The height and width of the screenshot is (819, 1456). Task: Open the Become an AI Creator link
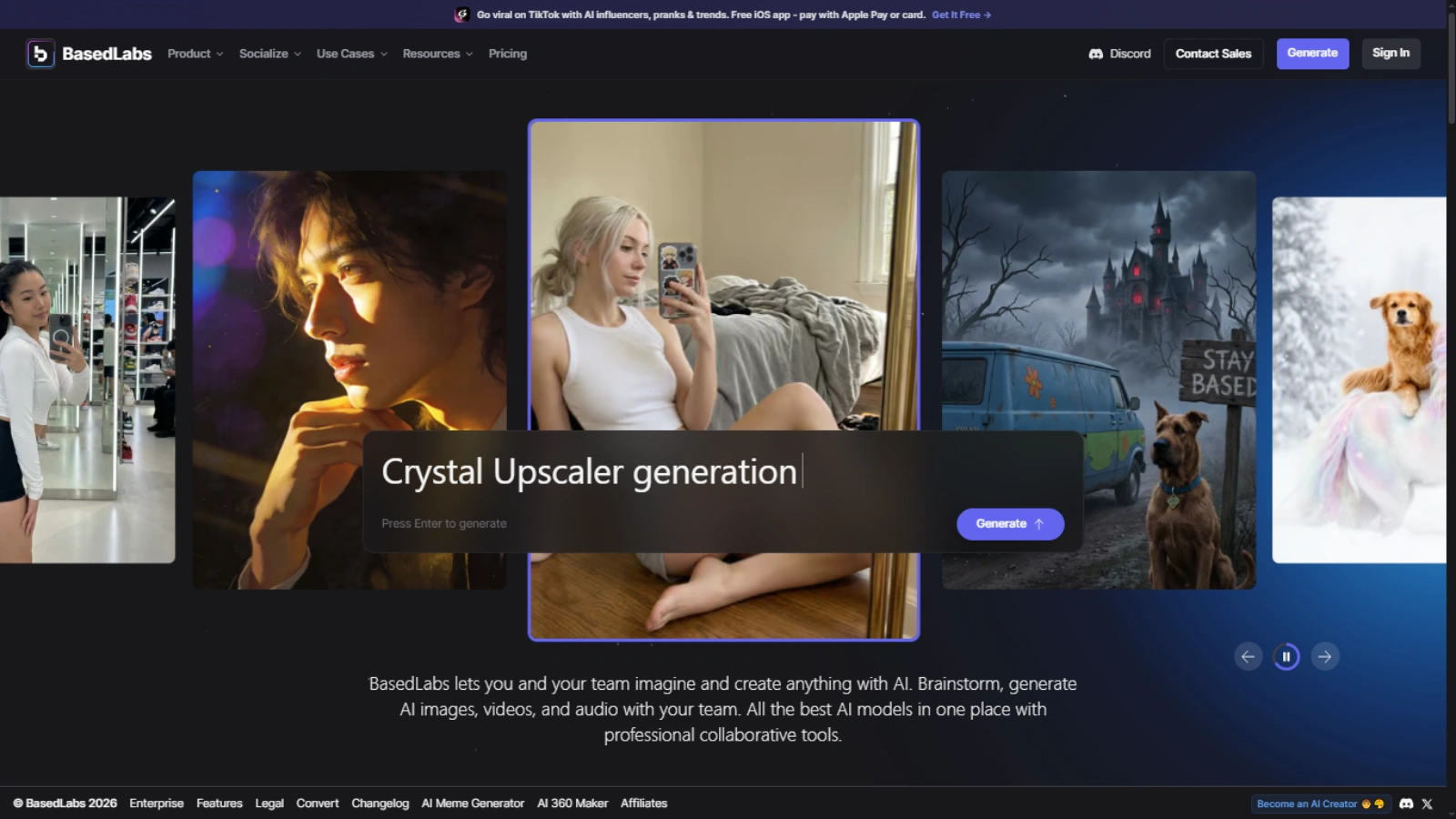point(1319,804)
